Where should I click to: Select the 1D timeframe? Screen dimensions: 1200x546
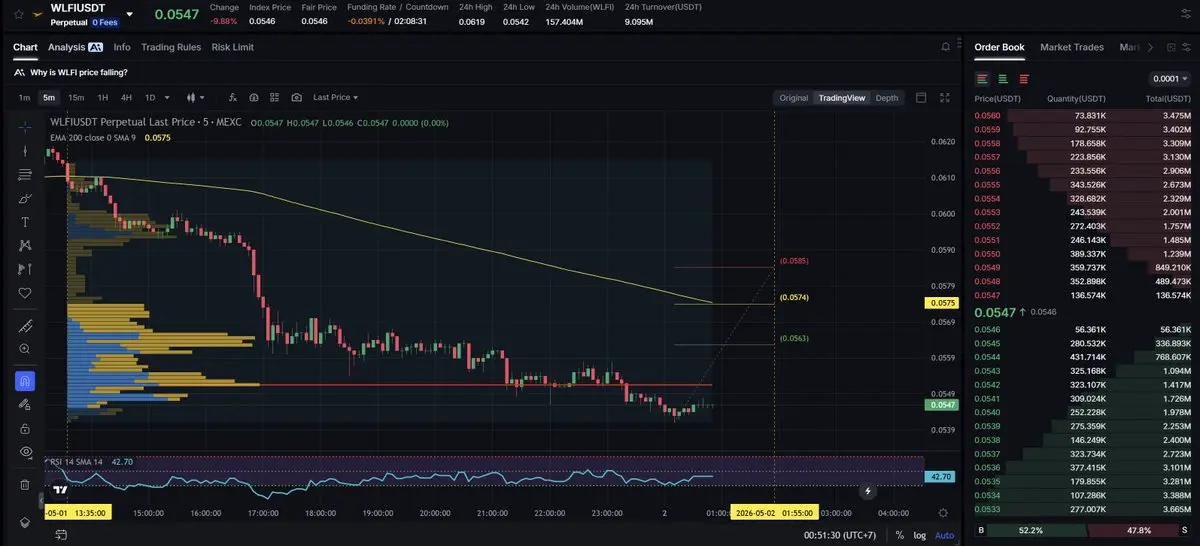pyautogui.click(x=150, y=97)
